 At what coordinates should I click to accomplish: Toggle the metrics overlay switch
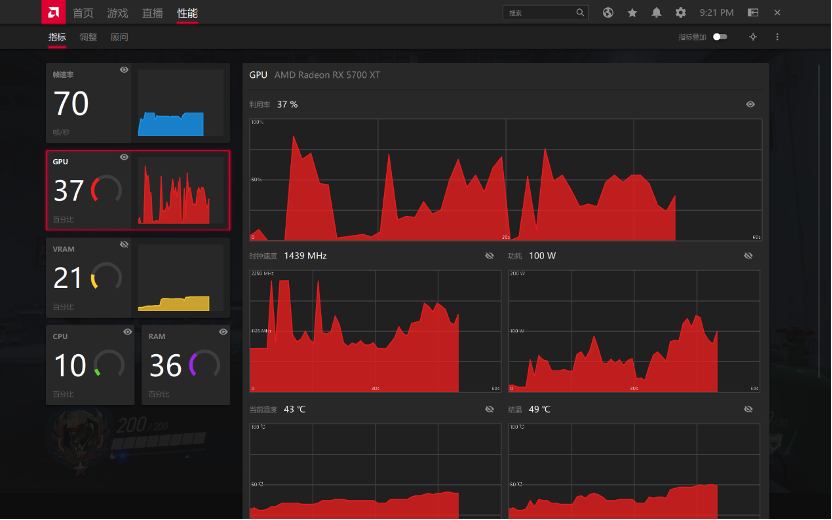[x=720, y=37]
